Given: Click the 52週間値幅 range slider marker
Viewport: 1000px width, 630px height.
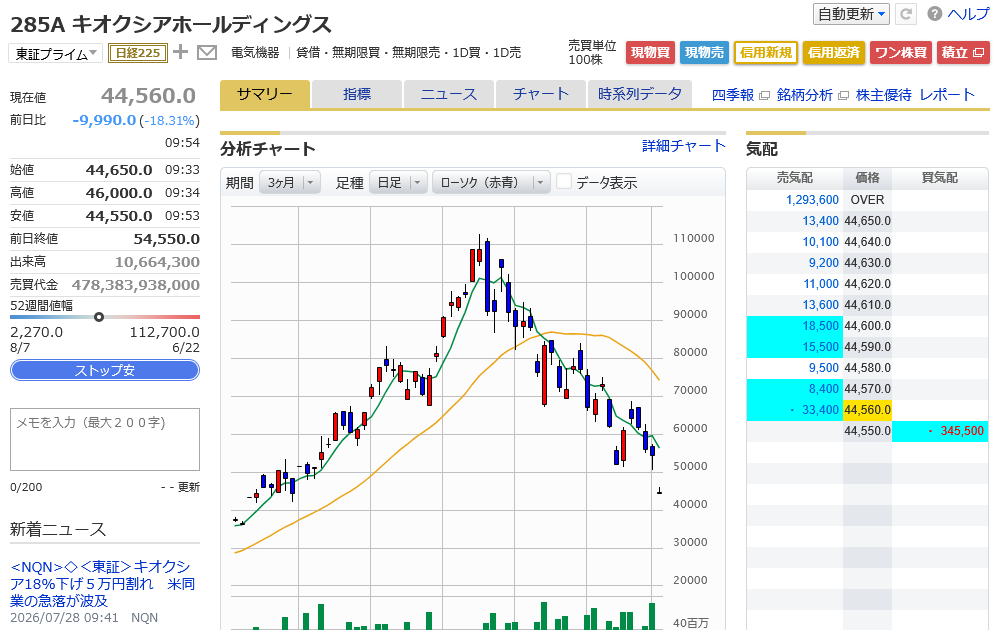Looking at the screenshot, I should tap(99, 317).
